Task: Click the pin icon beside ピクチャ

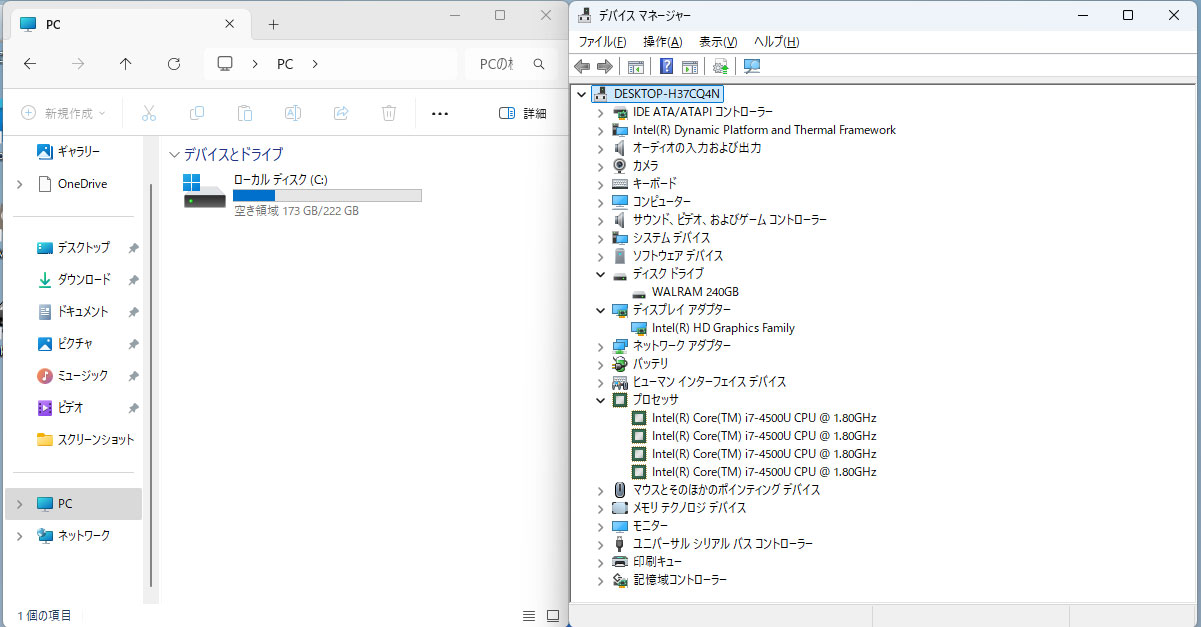Action: click(x=133, y=344)
